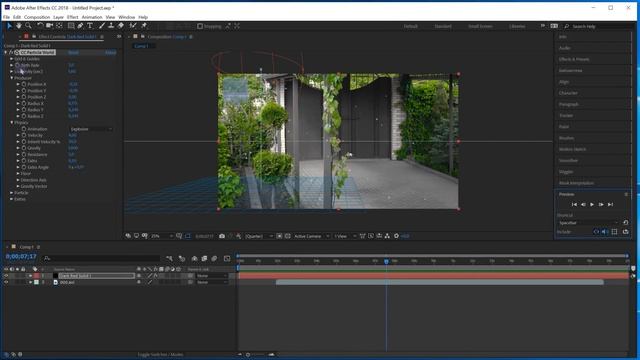Open the Animation menu
Viewport: 640px width, 360px height.
tap(92, 17)
